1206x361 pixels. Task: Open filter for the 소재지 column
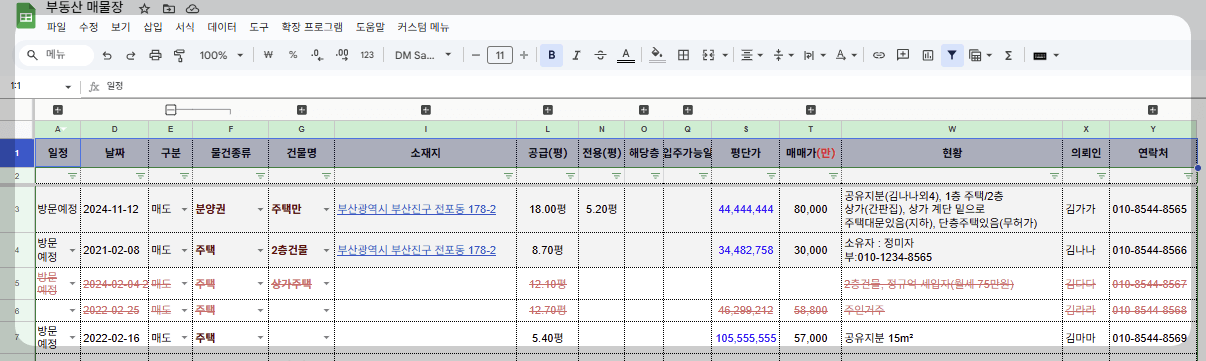[x=508, y=175]
